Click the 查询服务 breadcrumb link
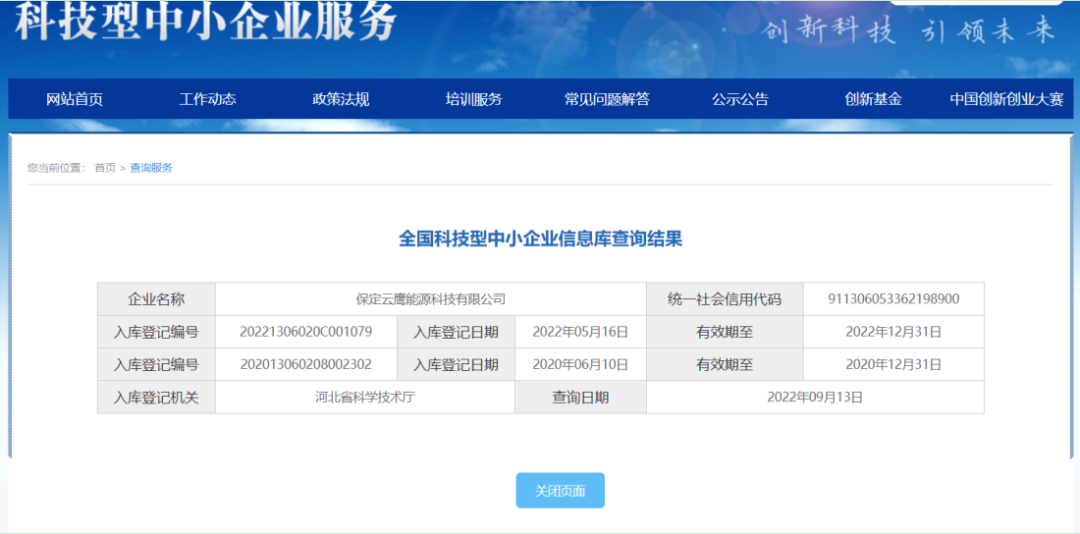The width and height of the screenshot is (1080, 534). (x=151, y=168)
